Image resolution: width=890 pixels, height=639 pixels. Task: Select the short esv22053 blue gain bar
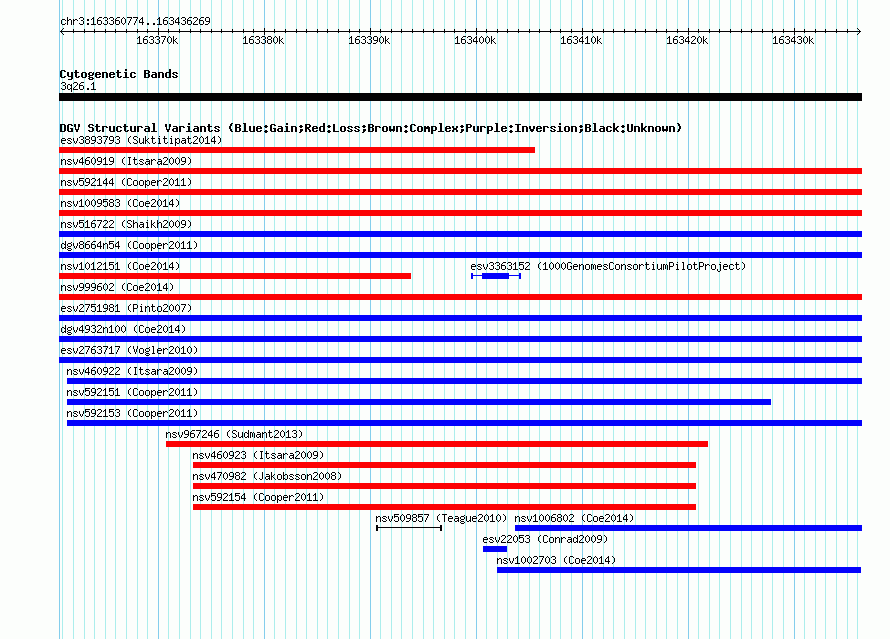495,549
